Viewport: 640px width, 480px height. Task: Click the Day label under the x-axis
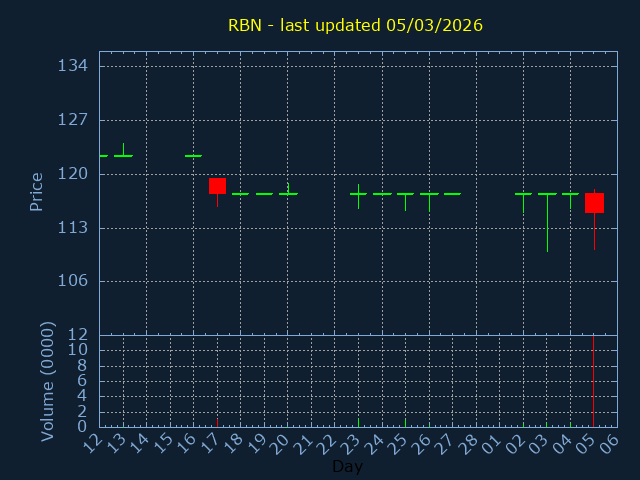click(347, 467)
